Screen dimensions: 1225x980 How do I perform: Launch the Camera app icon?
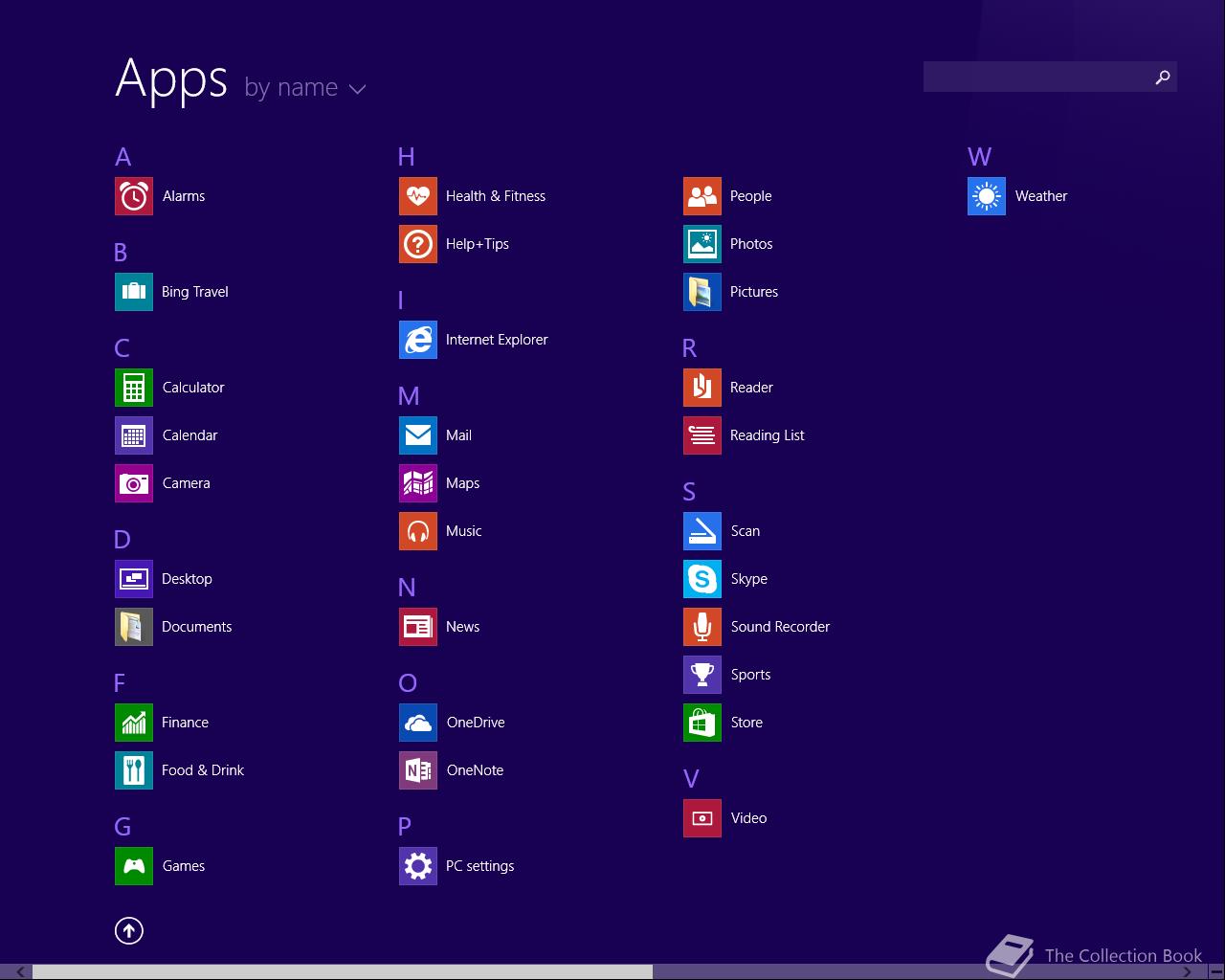point(134,483)
